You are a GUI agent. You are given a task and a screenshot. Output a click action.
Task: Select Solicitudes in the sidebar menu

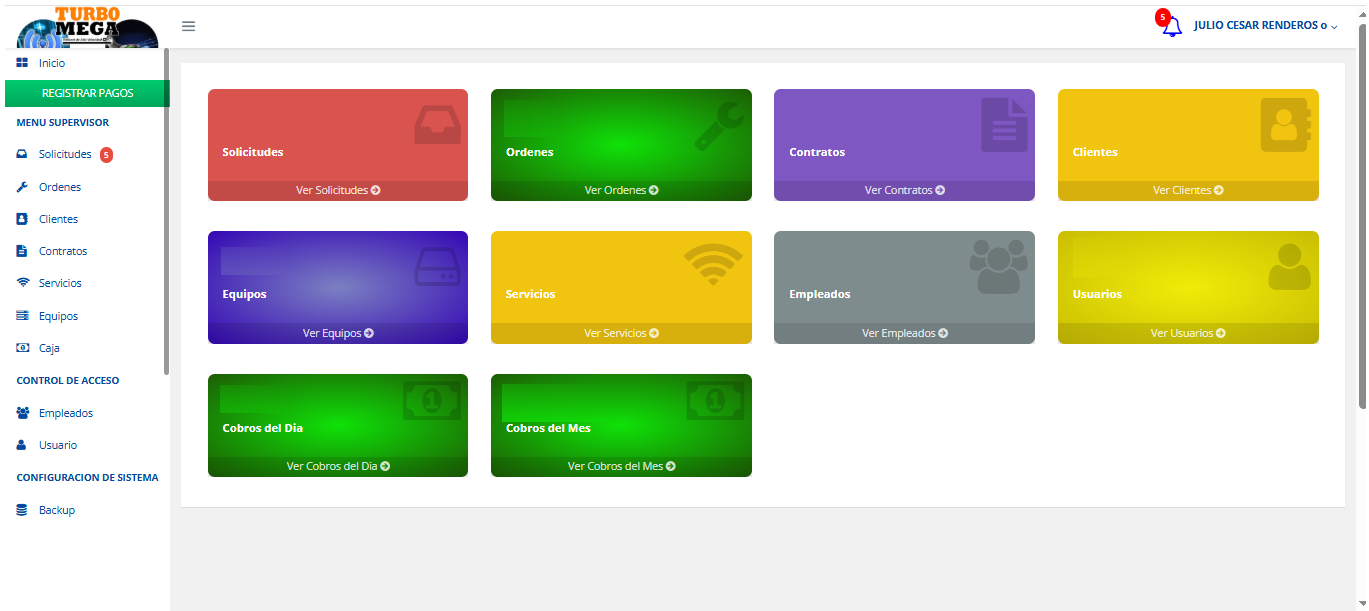(x=64, y=155)
